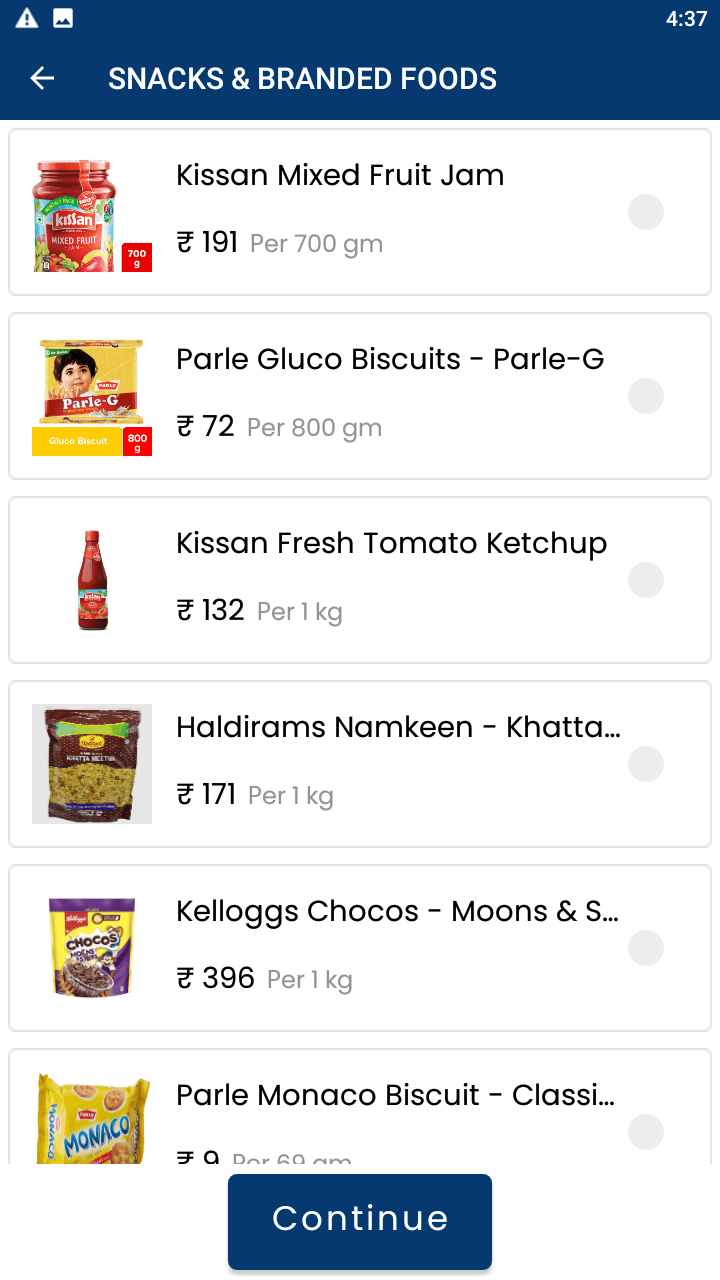
Task: Tap the warning alert status icon
Action: [27, 18]
